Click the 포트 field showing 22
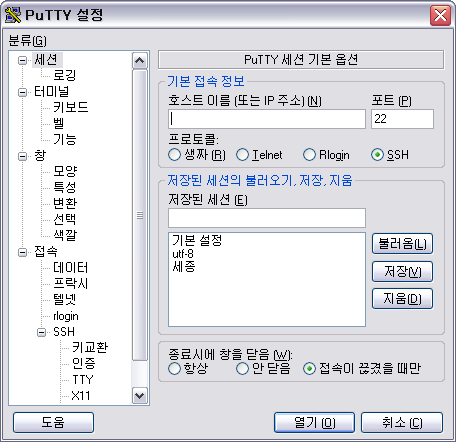This screenshot has width=456, height=442. click(x=402, y=119)
